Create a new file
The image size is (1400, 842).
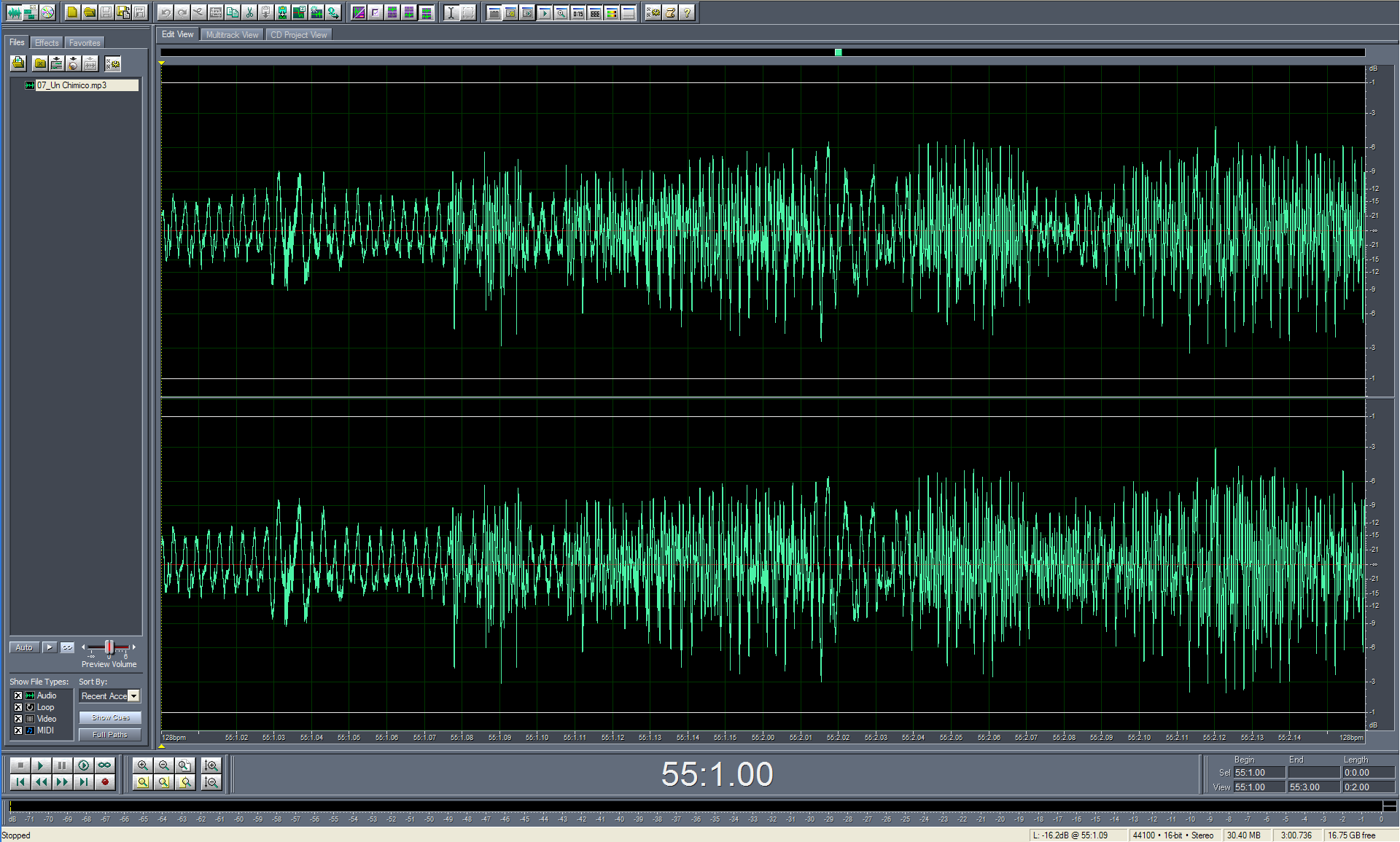click(x=72, y=12)
